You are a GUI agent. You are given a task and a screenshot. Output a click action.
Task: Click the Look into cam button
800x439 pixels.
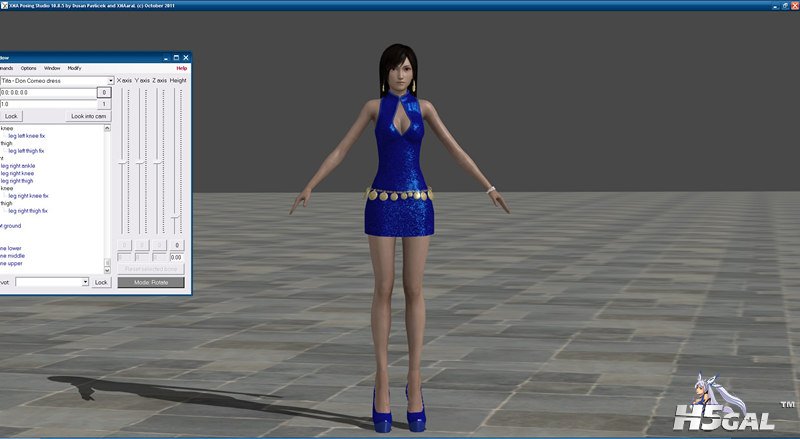point(88,116)
